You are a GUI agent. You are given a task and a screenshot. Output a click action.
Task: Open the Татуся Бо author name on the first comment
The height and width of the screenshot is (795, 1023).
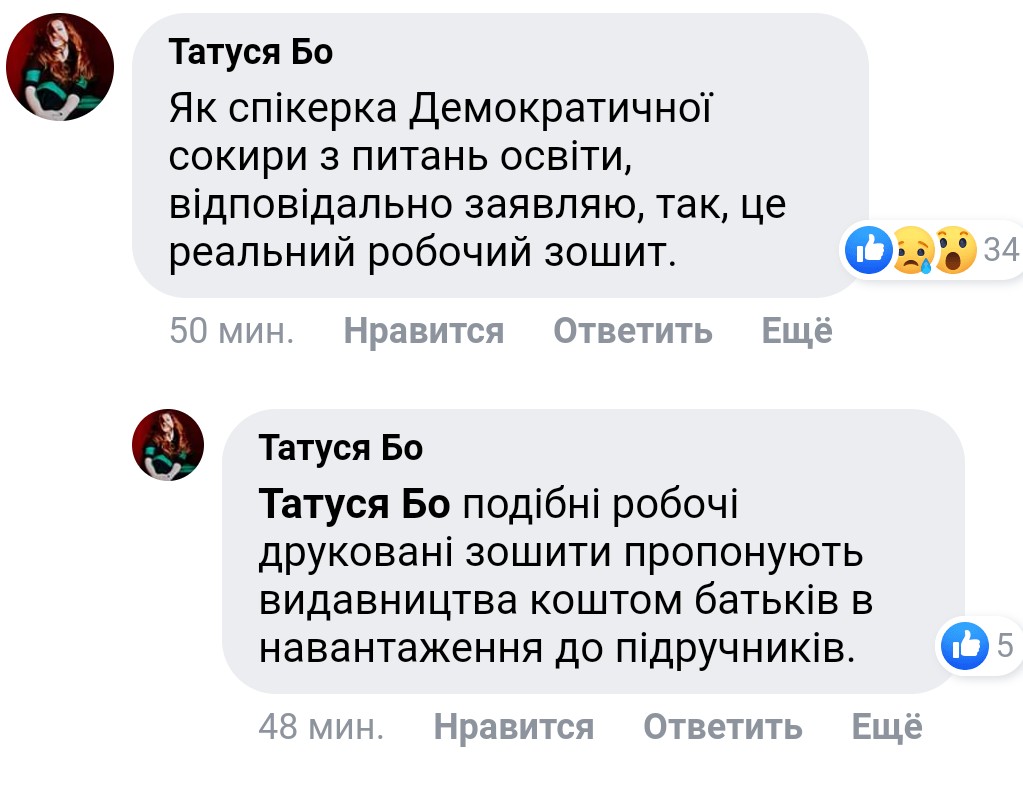[251, 52]
